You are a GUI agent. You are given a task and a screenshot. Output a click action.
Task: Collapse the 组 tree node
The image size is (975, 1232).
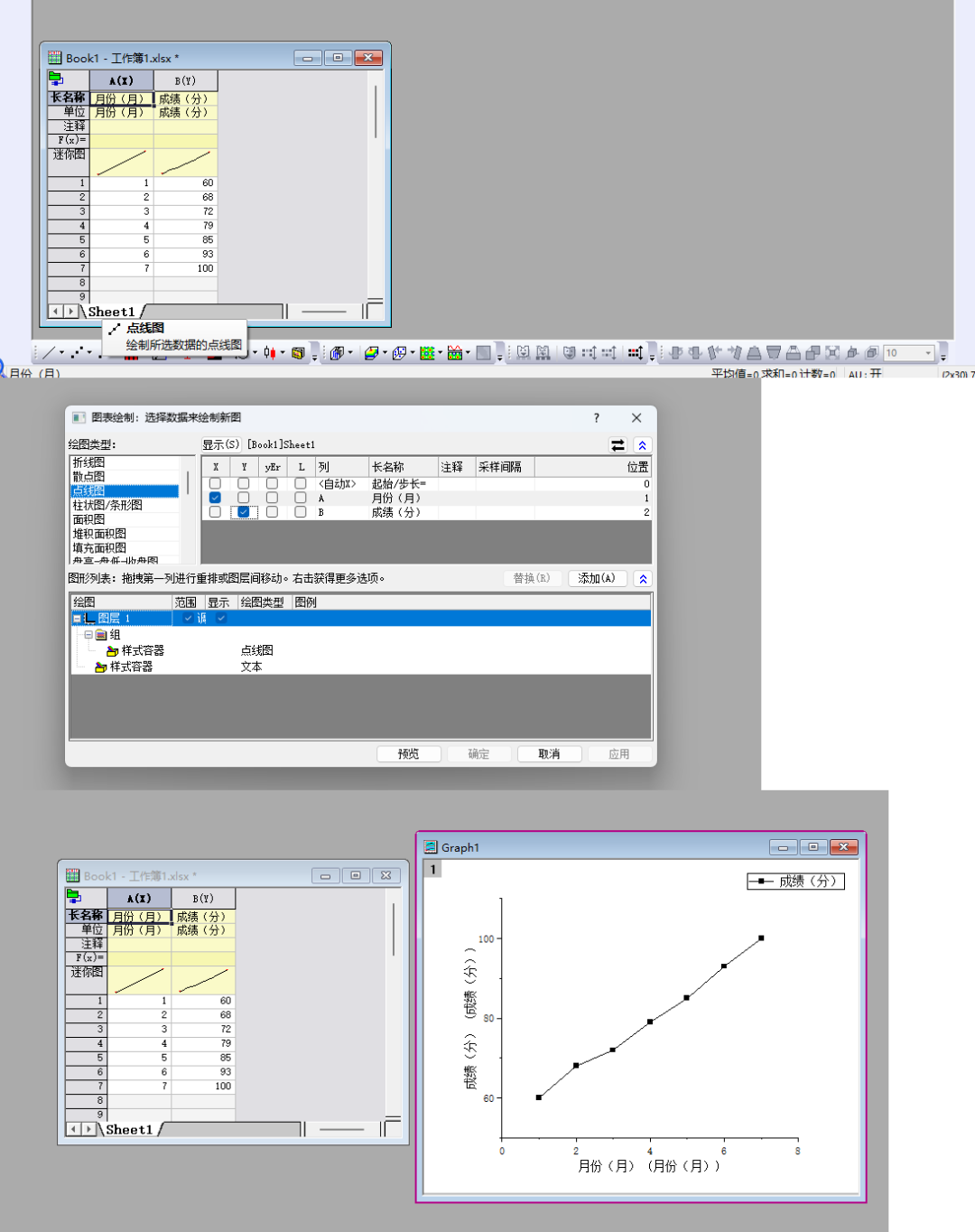coord(88,635)
